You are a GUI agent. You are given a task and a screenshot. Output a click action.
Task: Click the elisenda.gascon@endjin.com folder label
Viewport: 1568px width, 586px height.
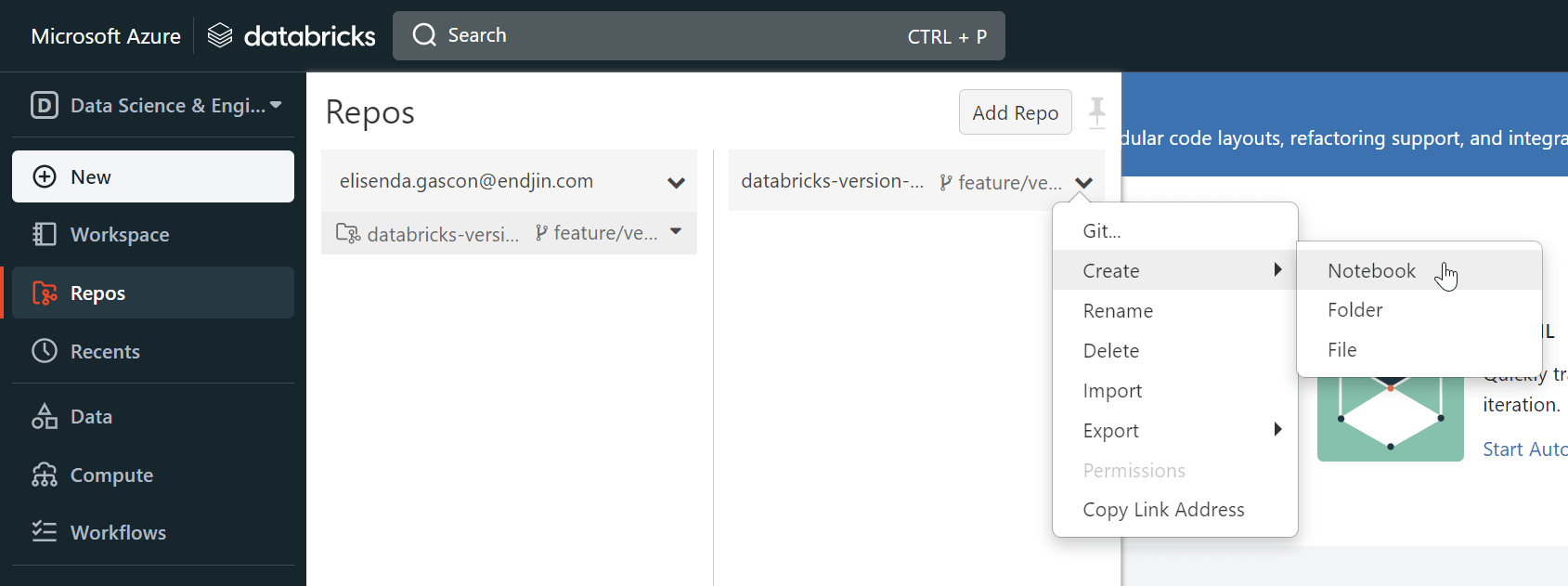466,181
